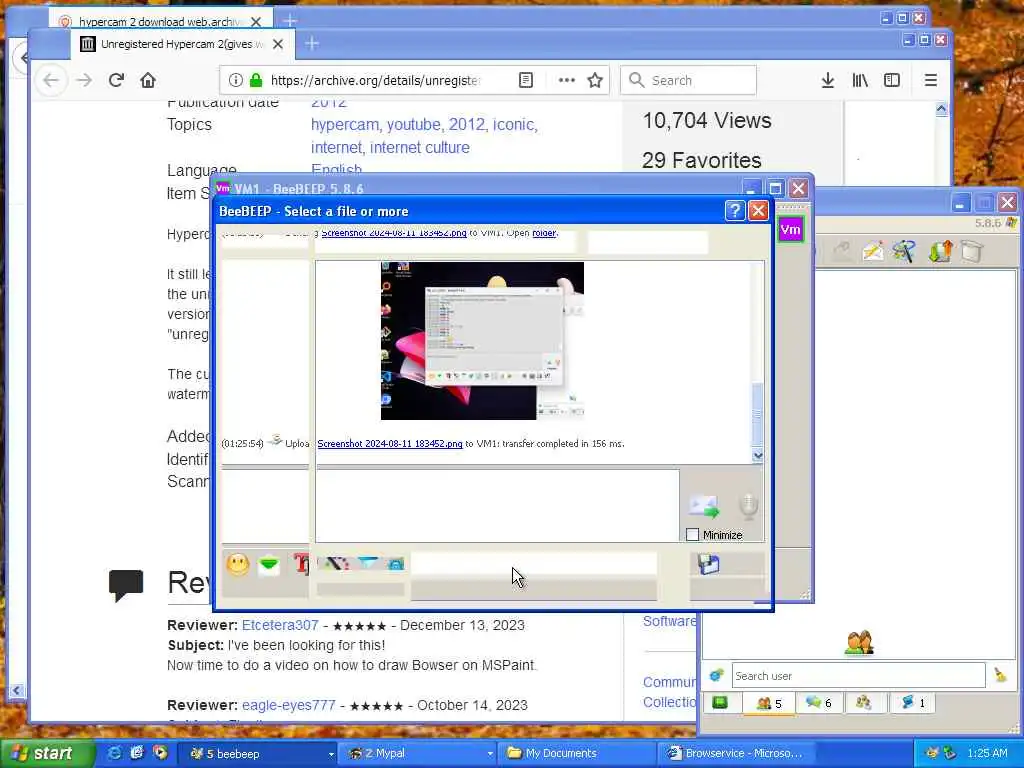Open file transfers icon with up-down arrows
The height and width of the screenshot is (768, 1024).
940,251
